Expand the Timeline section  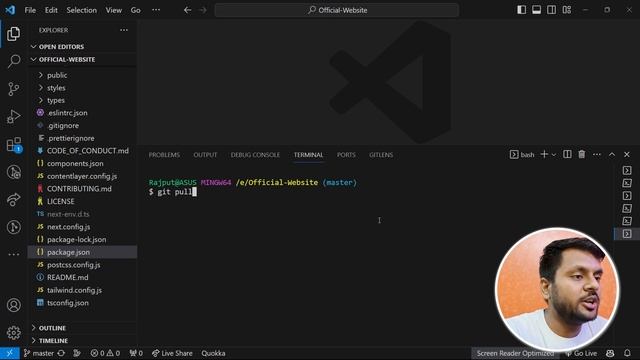click(x=83, y=340)
